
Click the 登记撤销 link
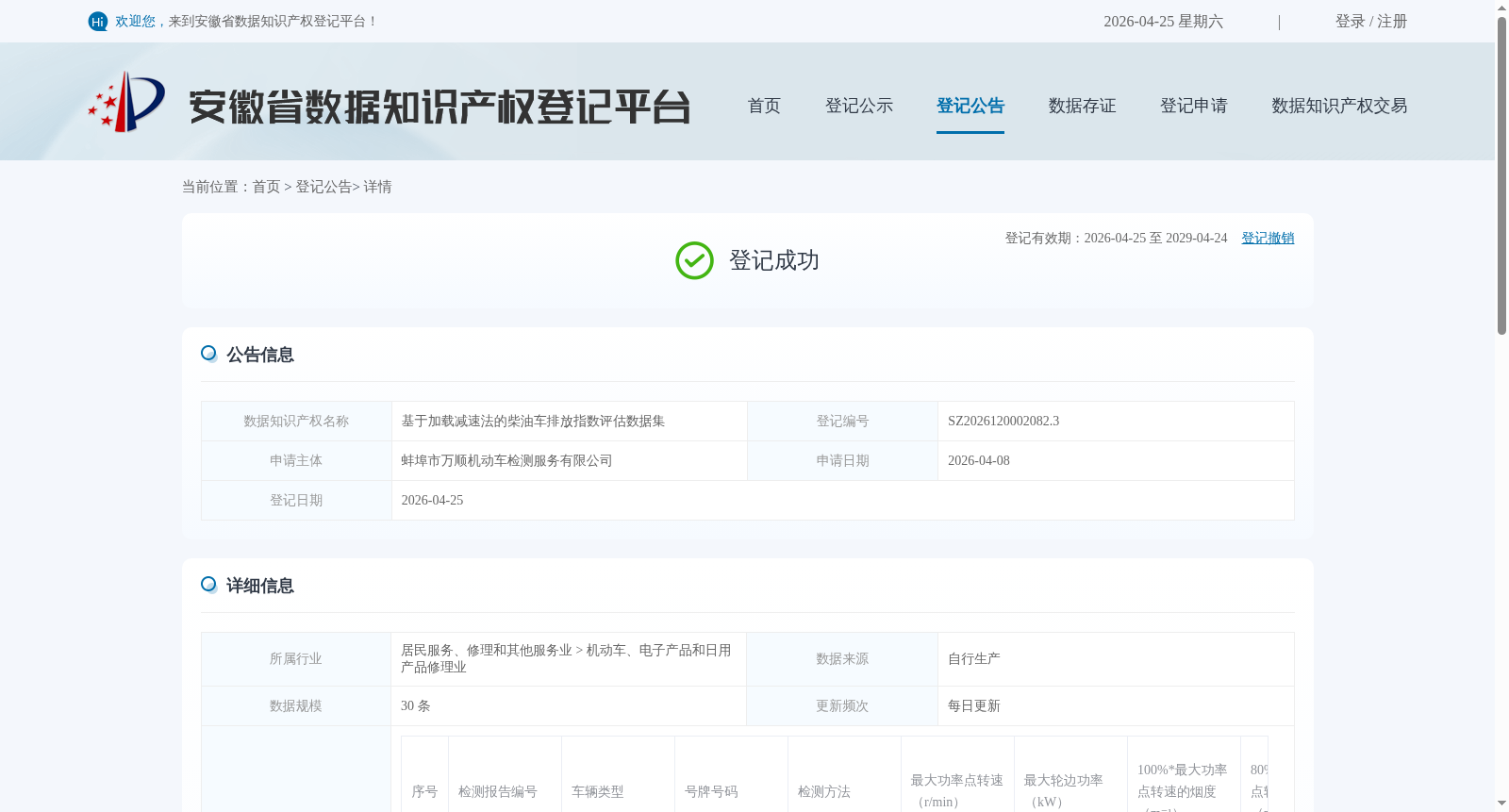coord(1268,239)
